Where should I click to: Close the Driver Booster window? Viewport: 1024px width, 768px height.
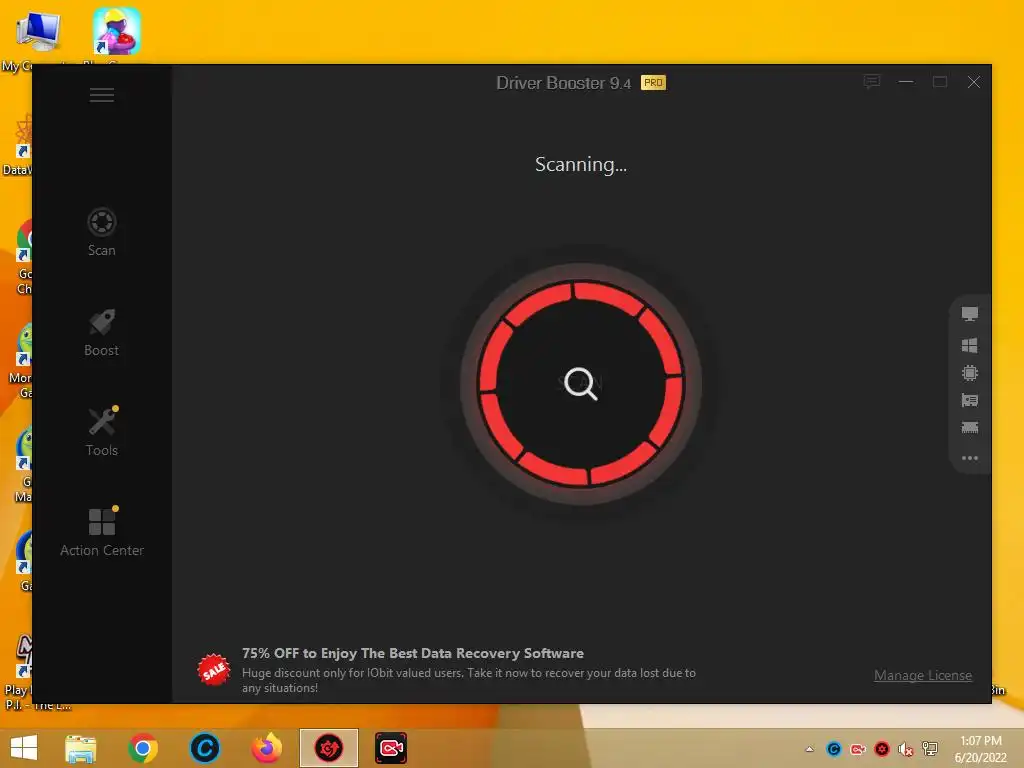click(x=974, y=82)
